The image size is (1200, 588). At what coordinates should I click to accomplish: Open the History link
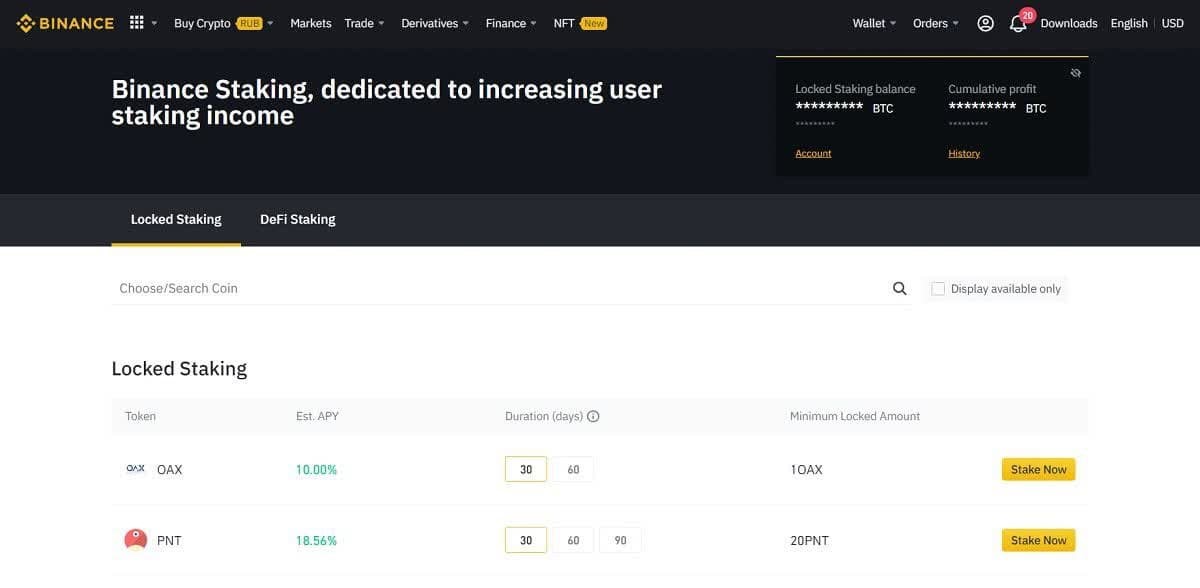coord(964,153)
